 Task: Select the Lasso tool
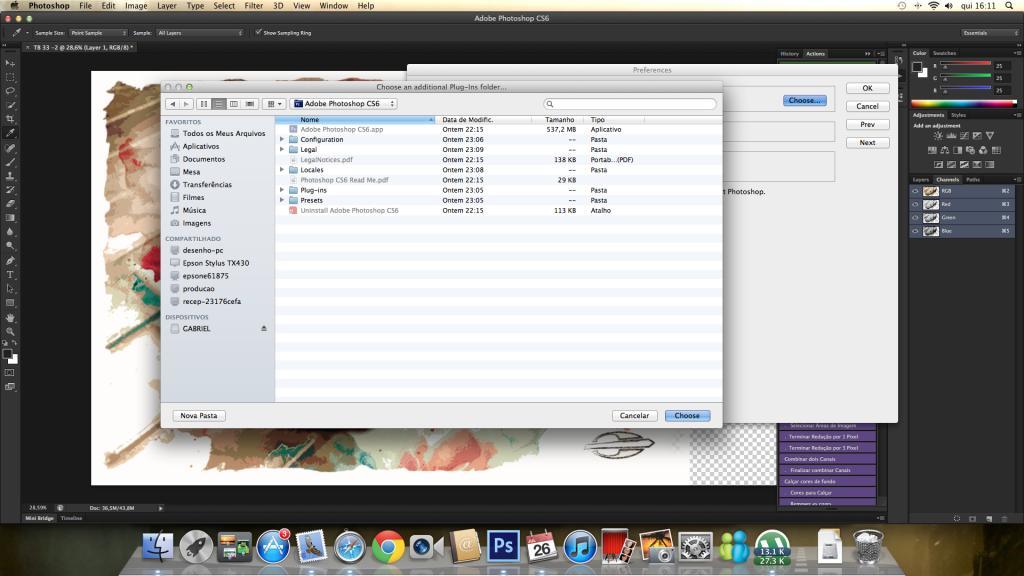tap(10, 91)
